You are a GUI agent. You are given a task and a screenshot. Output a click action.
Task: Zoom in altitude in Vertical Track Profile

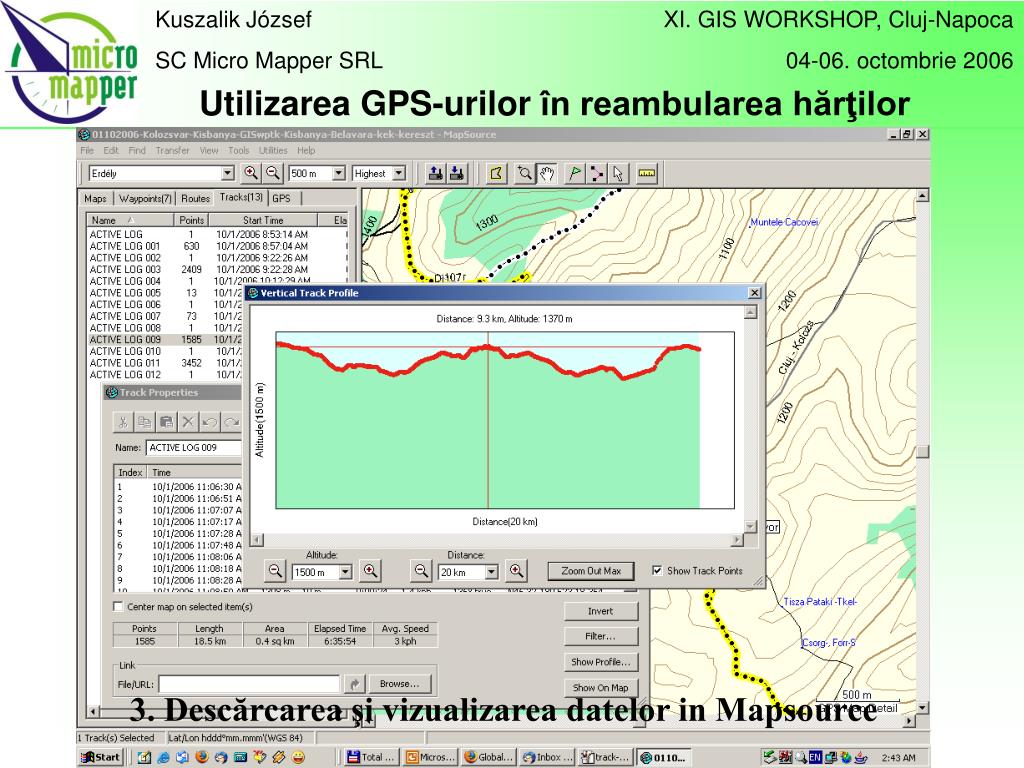370,571
